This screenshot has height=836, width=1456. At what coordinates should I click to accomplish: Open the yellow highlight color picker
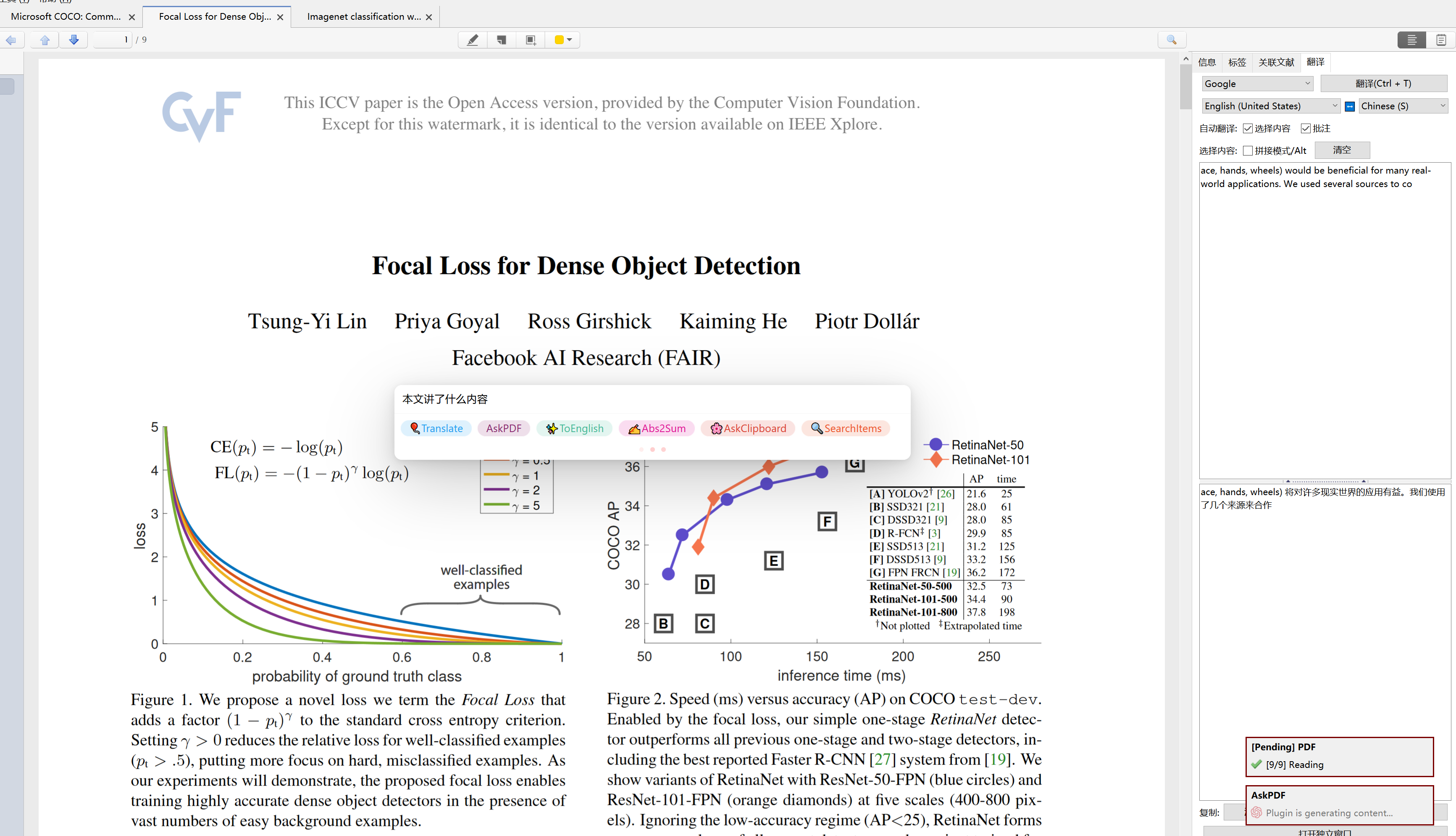[x=563, y=40]
